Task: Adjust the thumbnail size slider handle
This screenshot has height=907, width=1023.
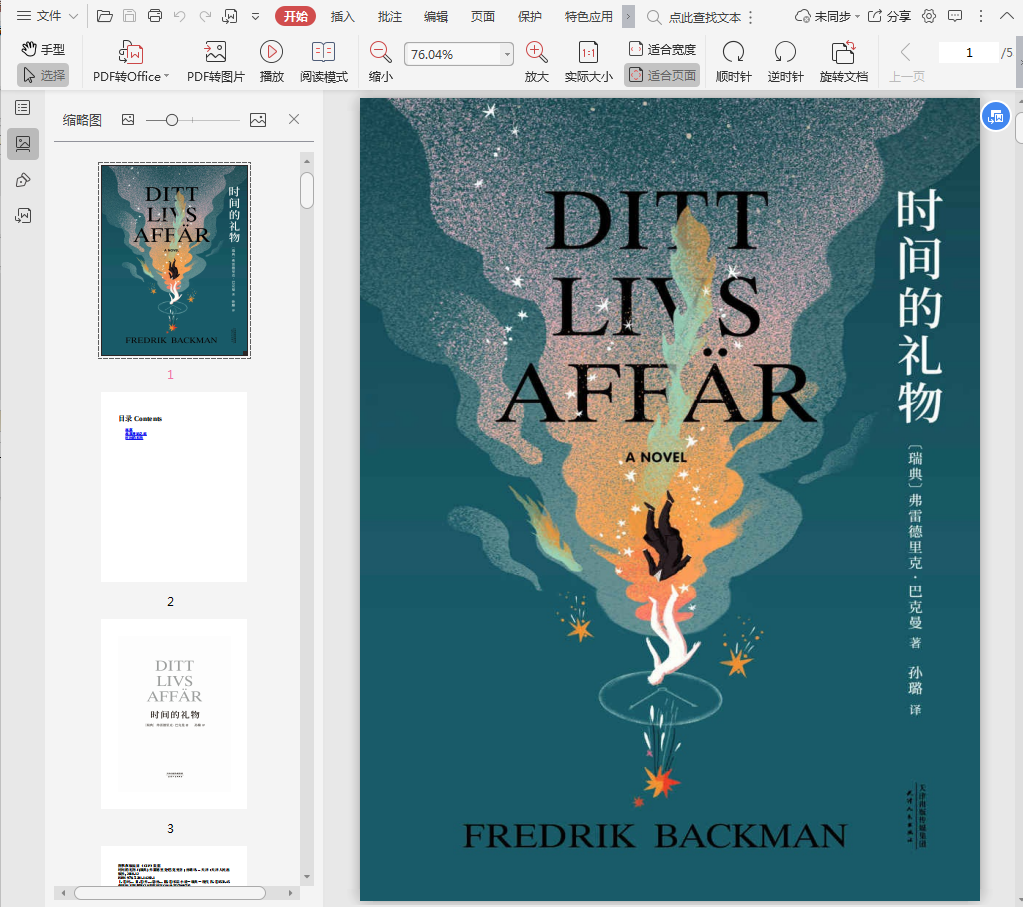Action: coord(172,120)
